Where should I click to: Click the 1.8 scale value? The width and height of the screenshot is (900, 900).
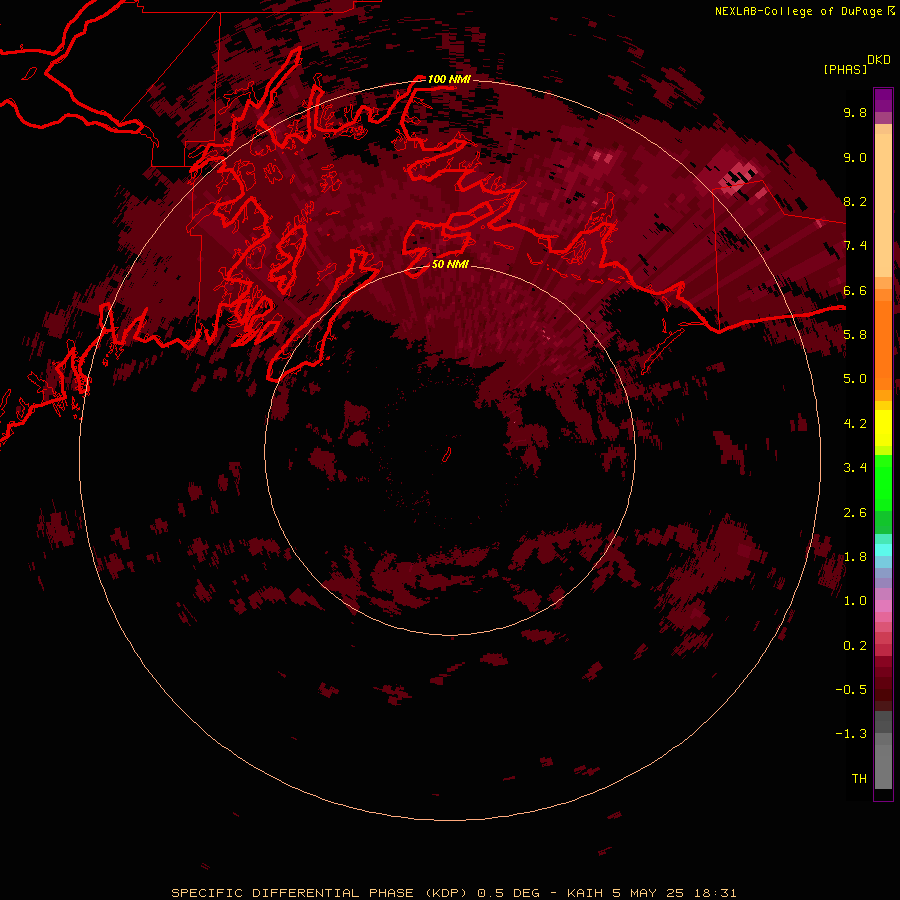point(855,557)
